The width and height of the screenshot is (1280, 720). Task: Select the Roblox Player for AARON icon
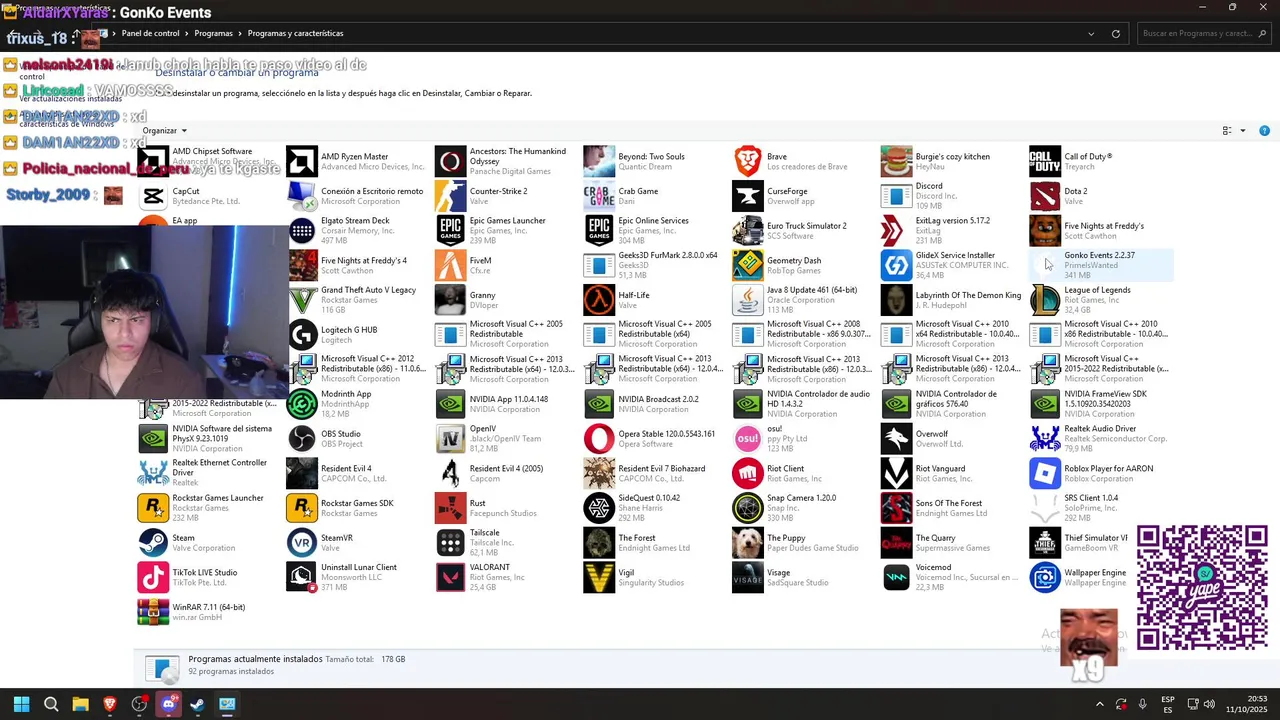pos(1045,473)
